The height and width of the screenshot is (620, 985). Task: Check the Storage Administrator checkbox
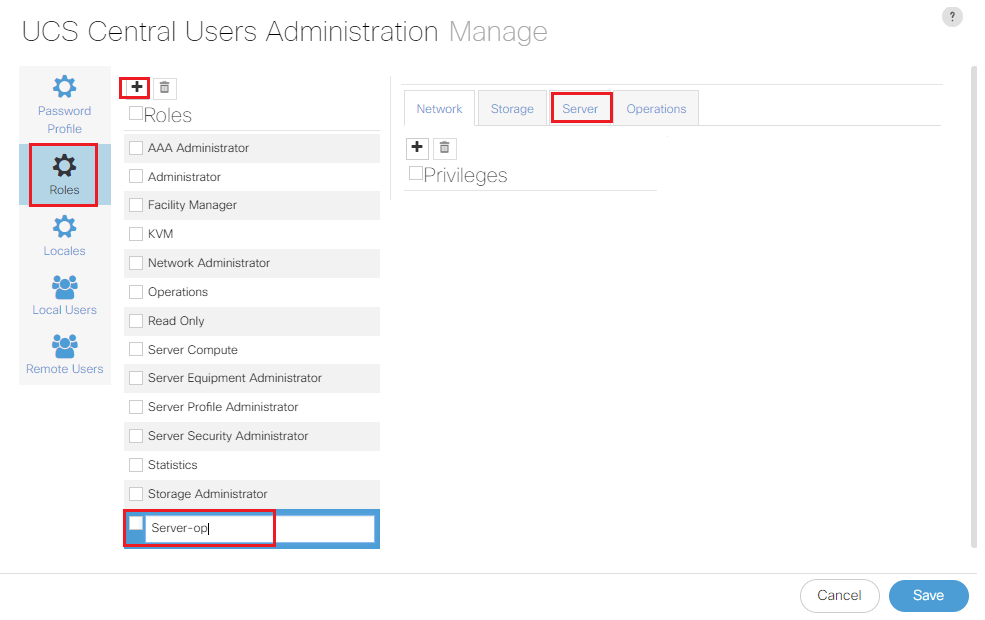tap(136, 494)
